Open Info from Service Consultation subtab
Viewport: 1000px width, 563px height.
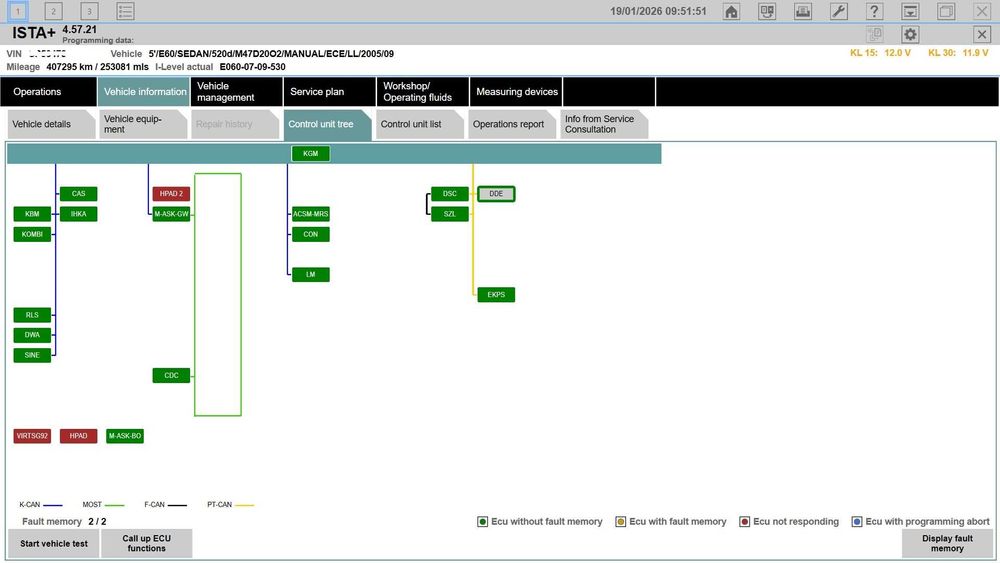(603, 124)
